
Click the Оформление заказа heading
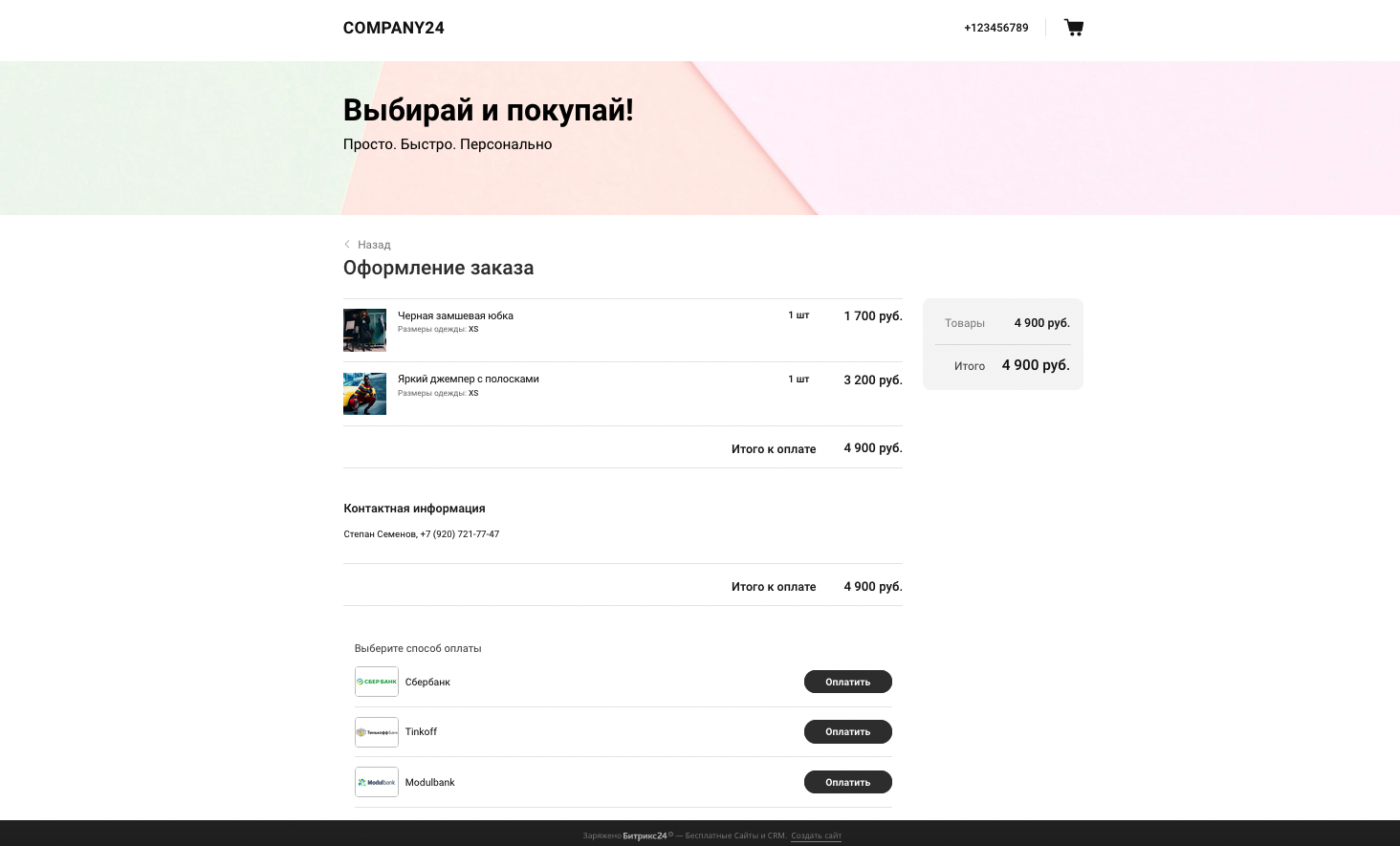[x=439, y=268]
